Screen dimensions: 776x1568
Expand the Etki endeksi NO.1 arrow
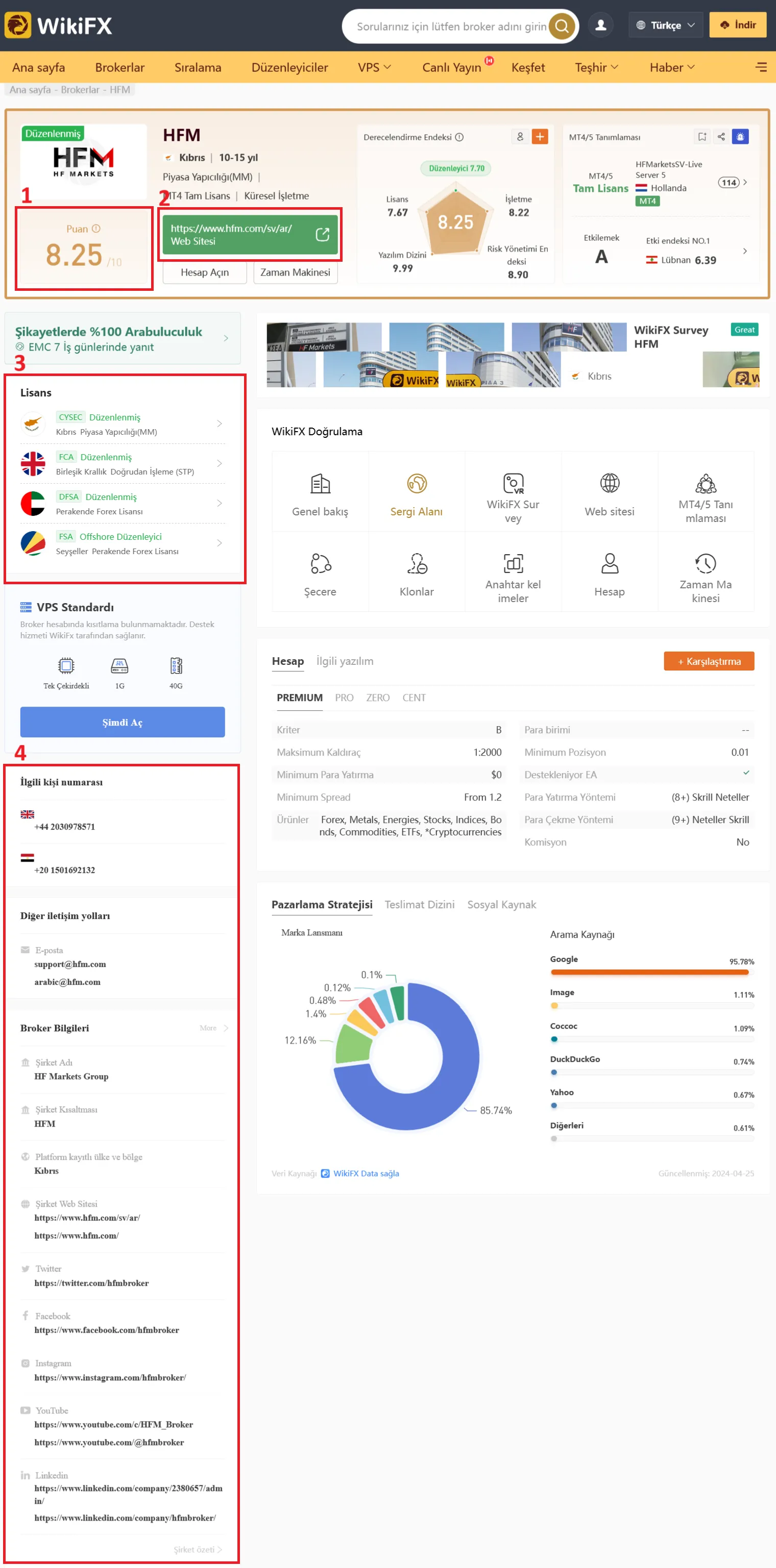pos(745,251)
